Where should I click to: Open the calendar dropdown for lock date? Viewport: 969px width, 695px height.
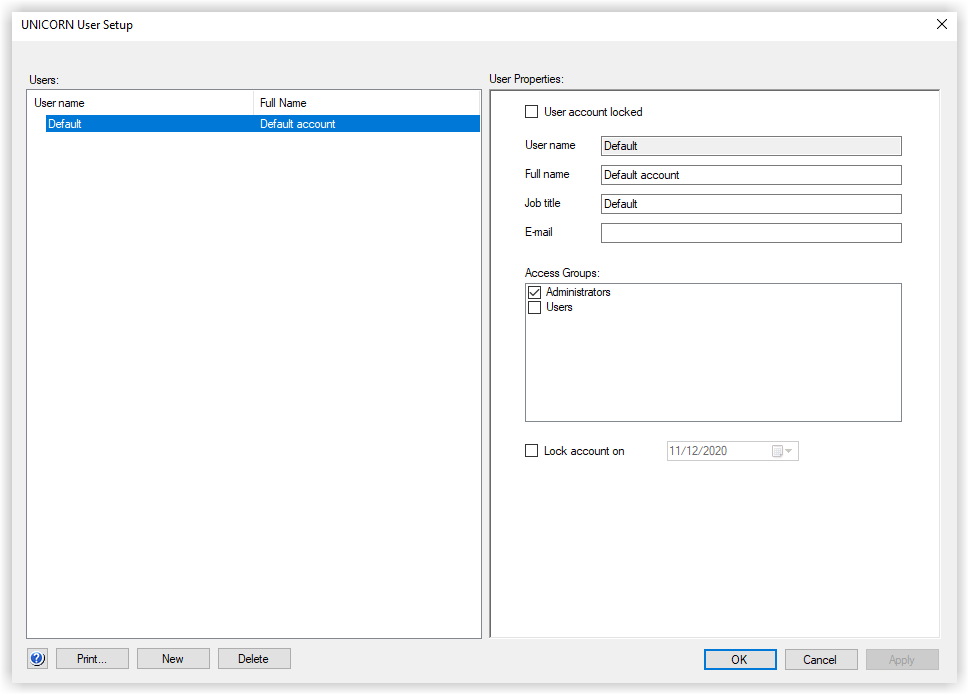(782, 451)
